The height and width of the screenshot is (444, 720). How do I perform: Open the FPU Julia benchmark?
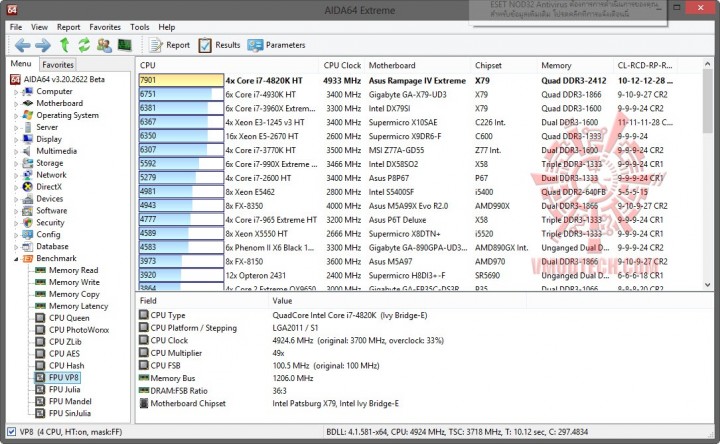(x=58, y=389)
